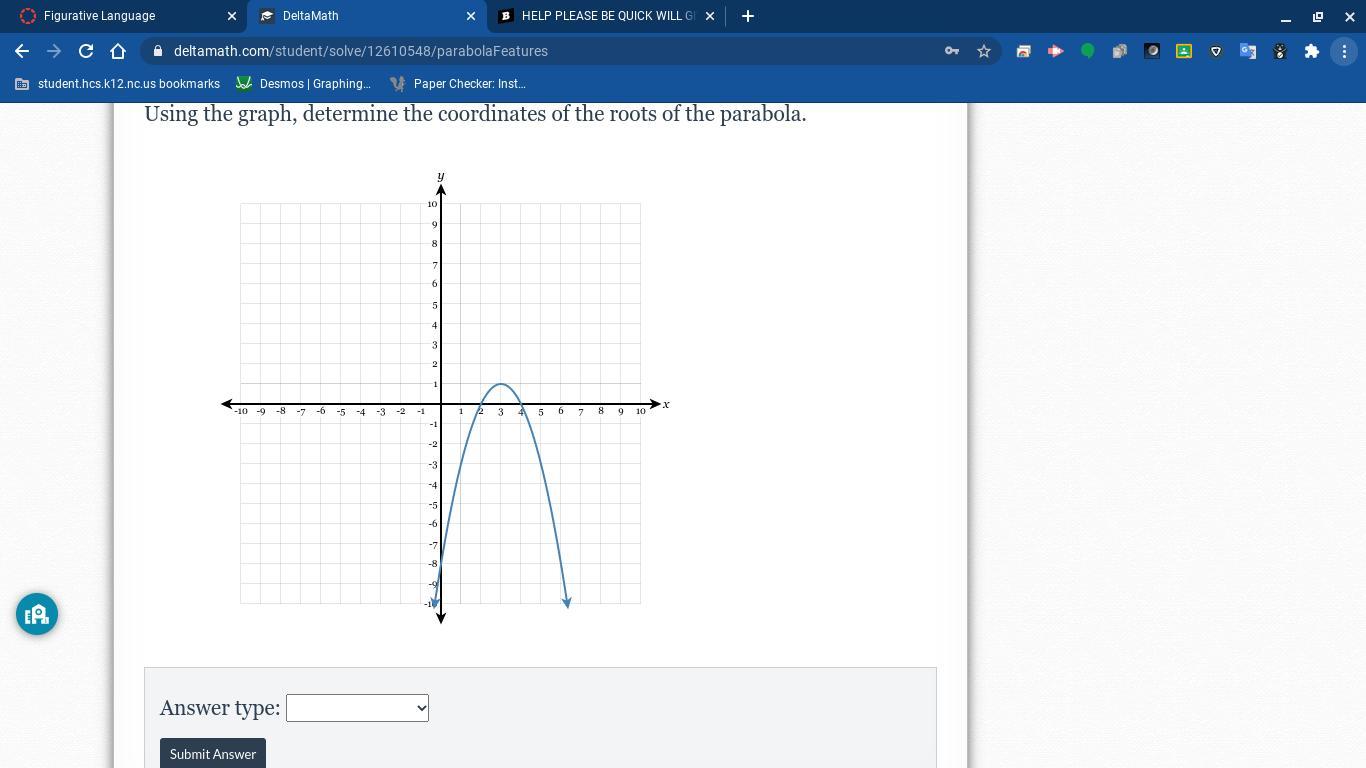This screenshot has height=768, width=1366.
Task: Click the teal floating helper icon
Action: click(37, 614)
